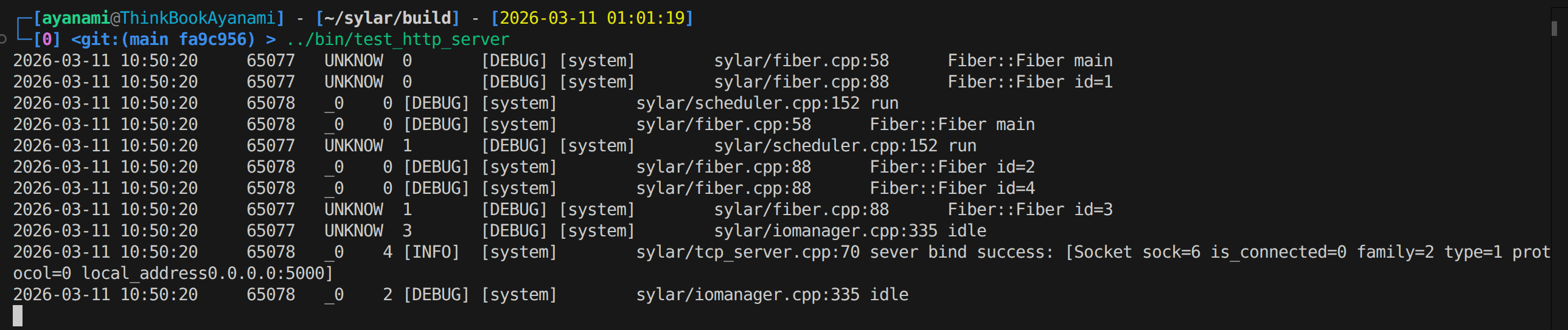Open the sylar/tcp_server.cpp:70 file link
This screenshot has height=330, width=1568.
[747, 252]
